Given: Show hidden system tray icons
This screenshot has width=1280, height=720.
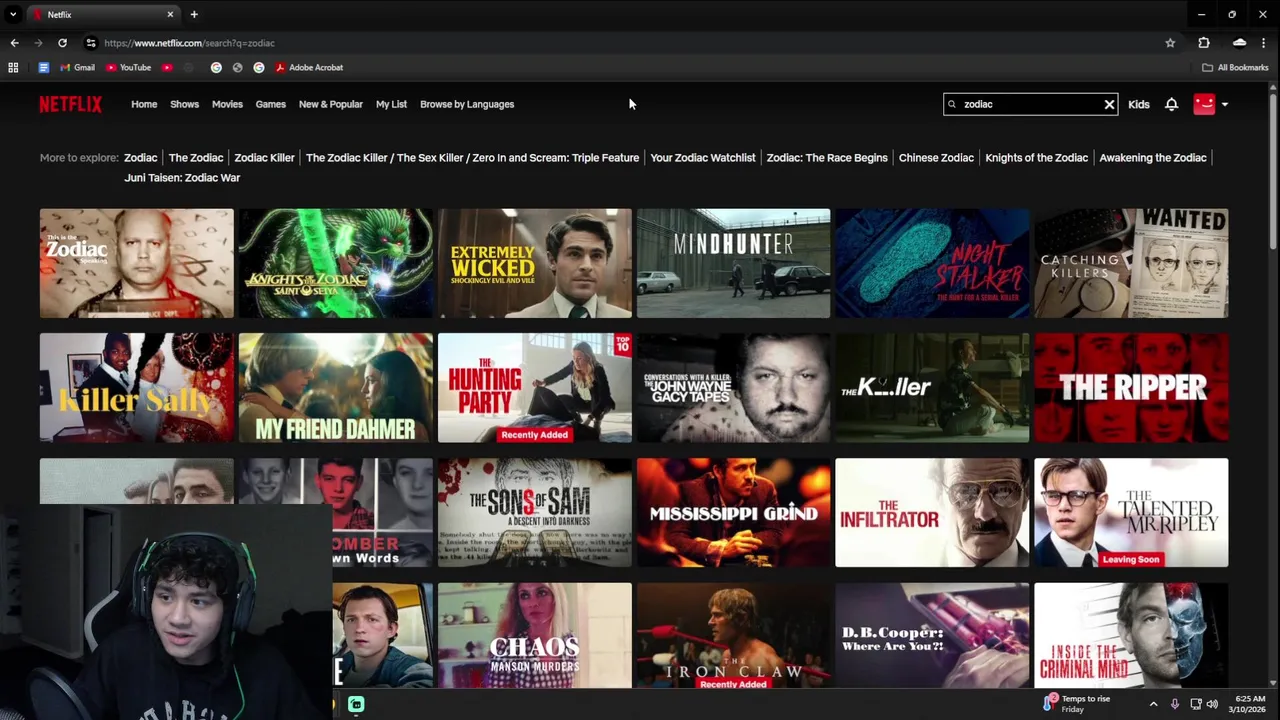Looking at the screenshot, I should pos(1153,704).
